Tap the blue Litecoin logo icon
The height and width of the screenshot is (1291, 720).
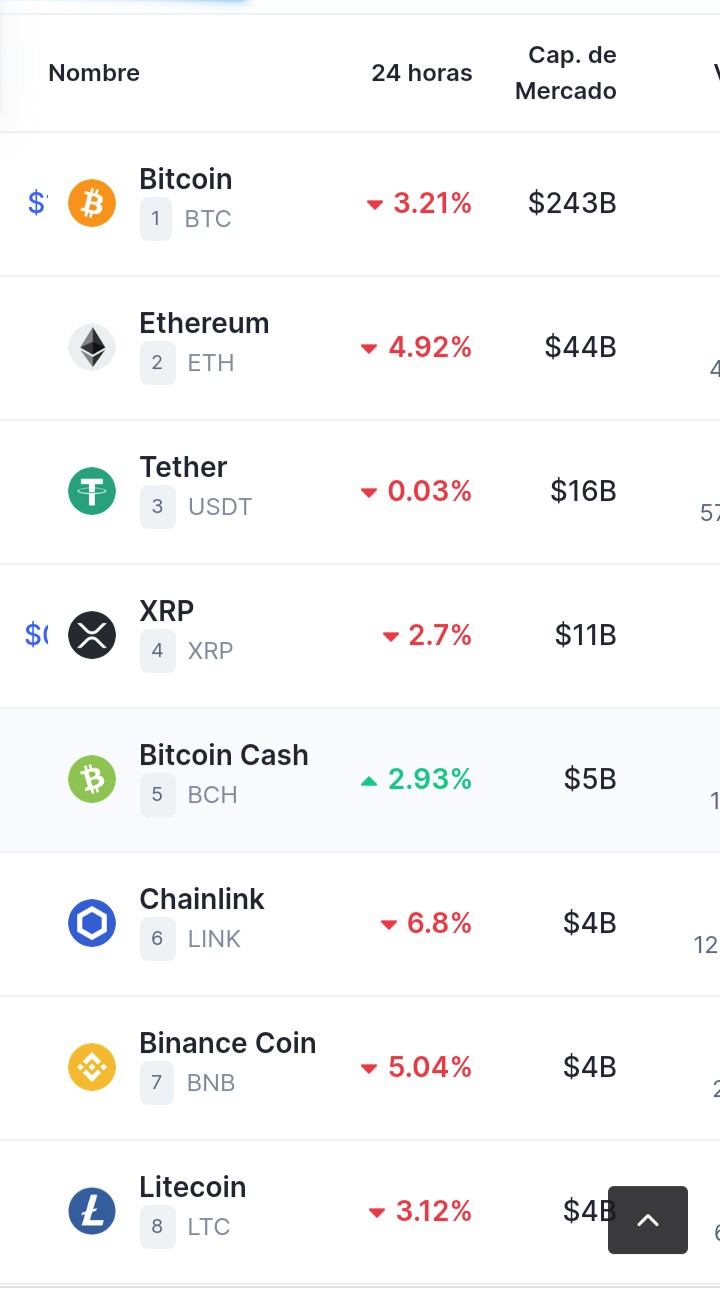pos(92,1211)
